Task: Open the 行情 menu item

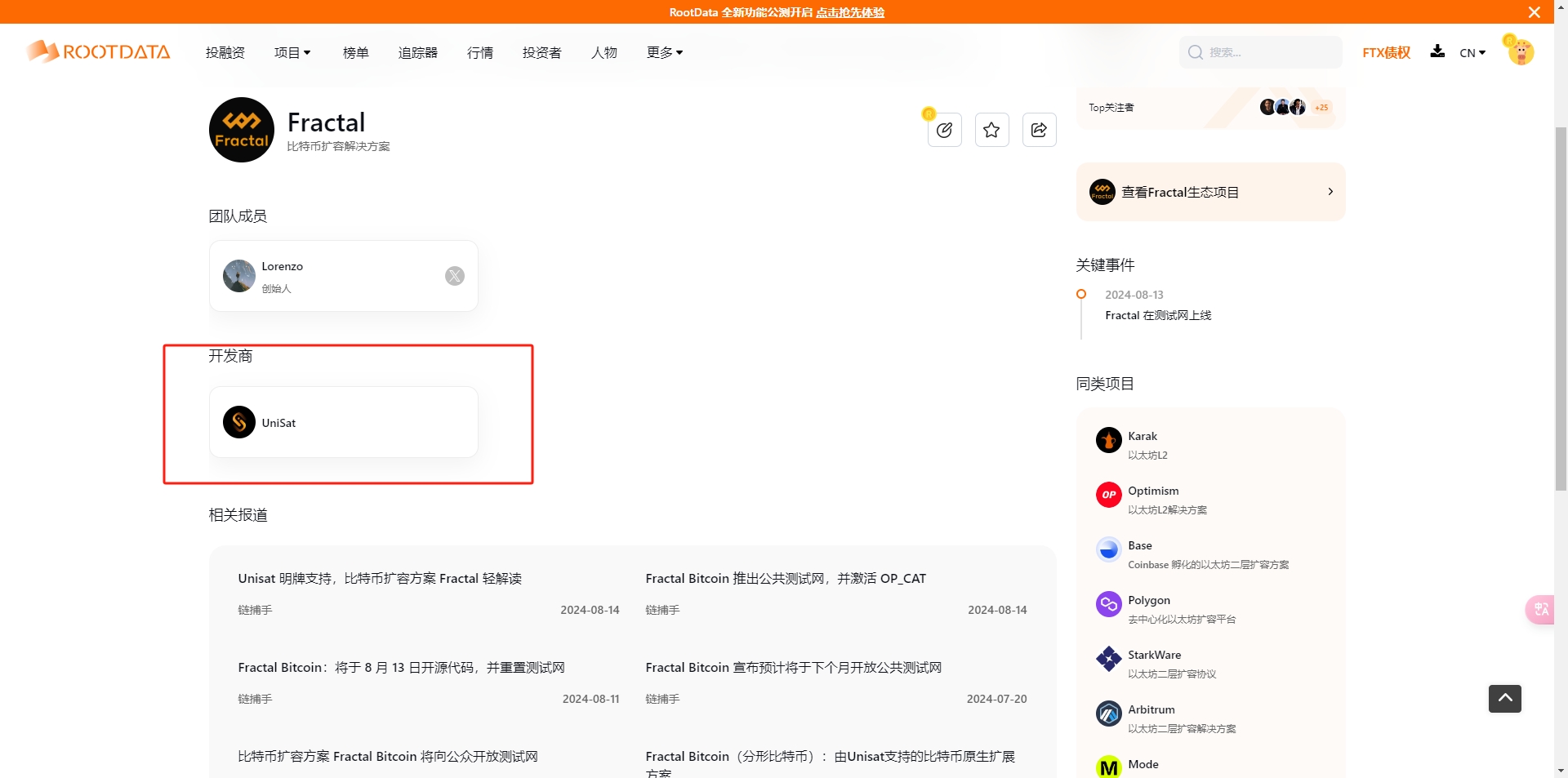Action: click(480, 52)
